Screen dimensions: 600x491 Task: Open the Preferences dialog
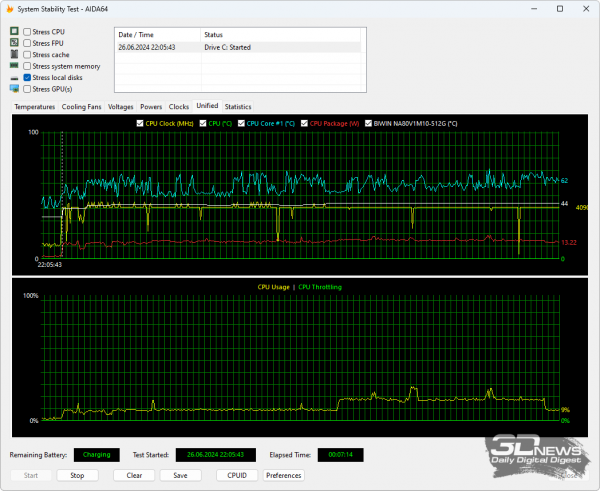[284, 475]
